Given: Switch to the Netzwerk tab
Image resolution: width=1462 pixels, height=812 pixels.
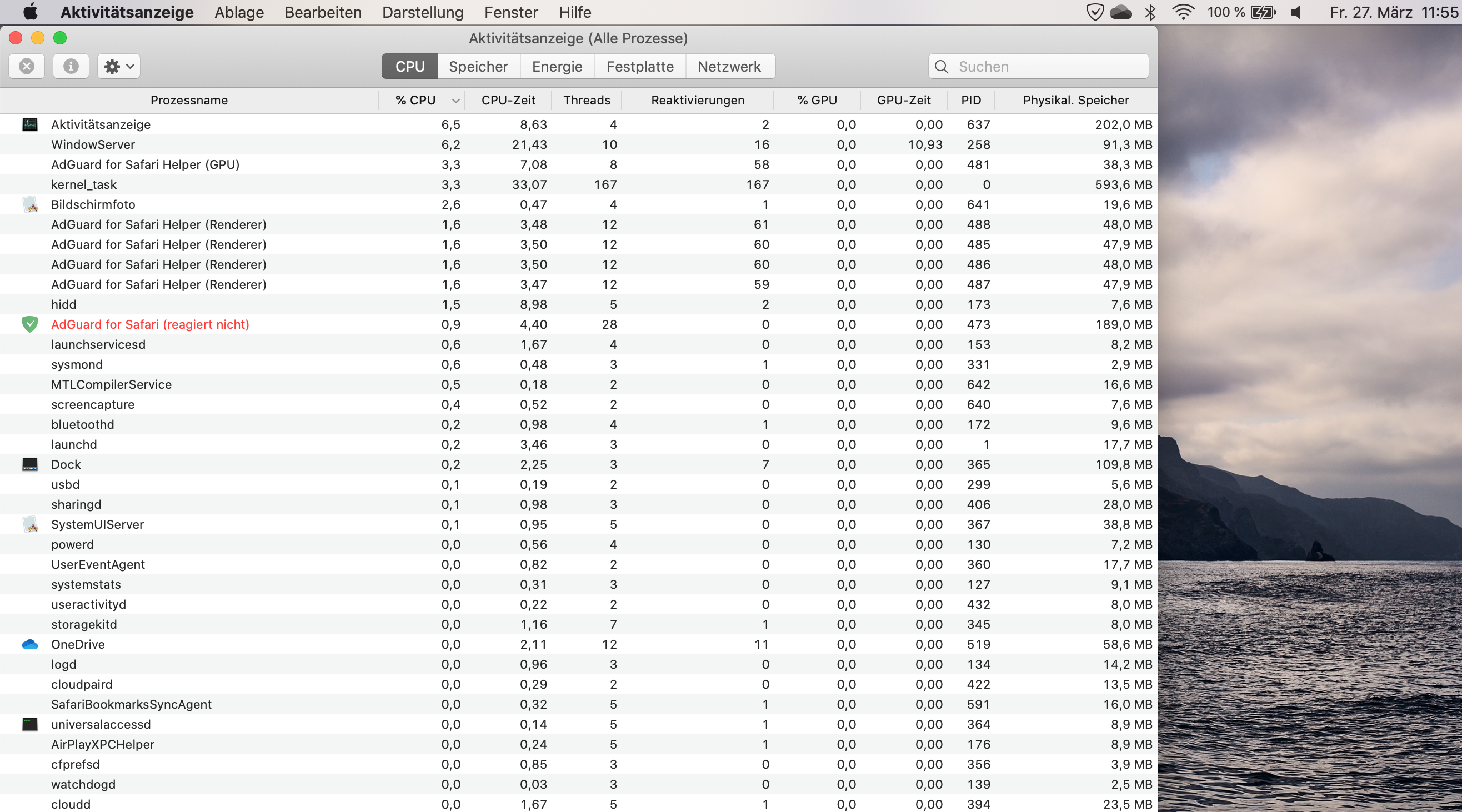Looking at the screenshot, I should coord(729,67).
